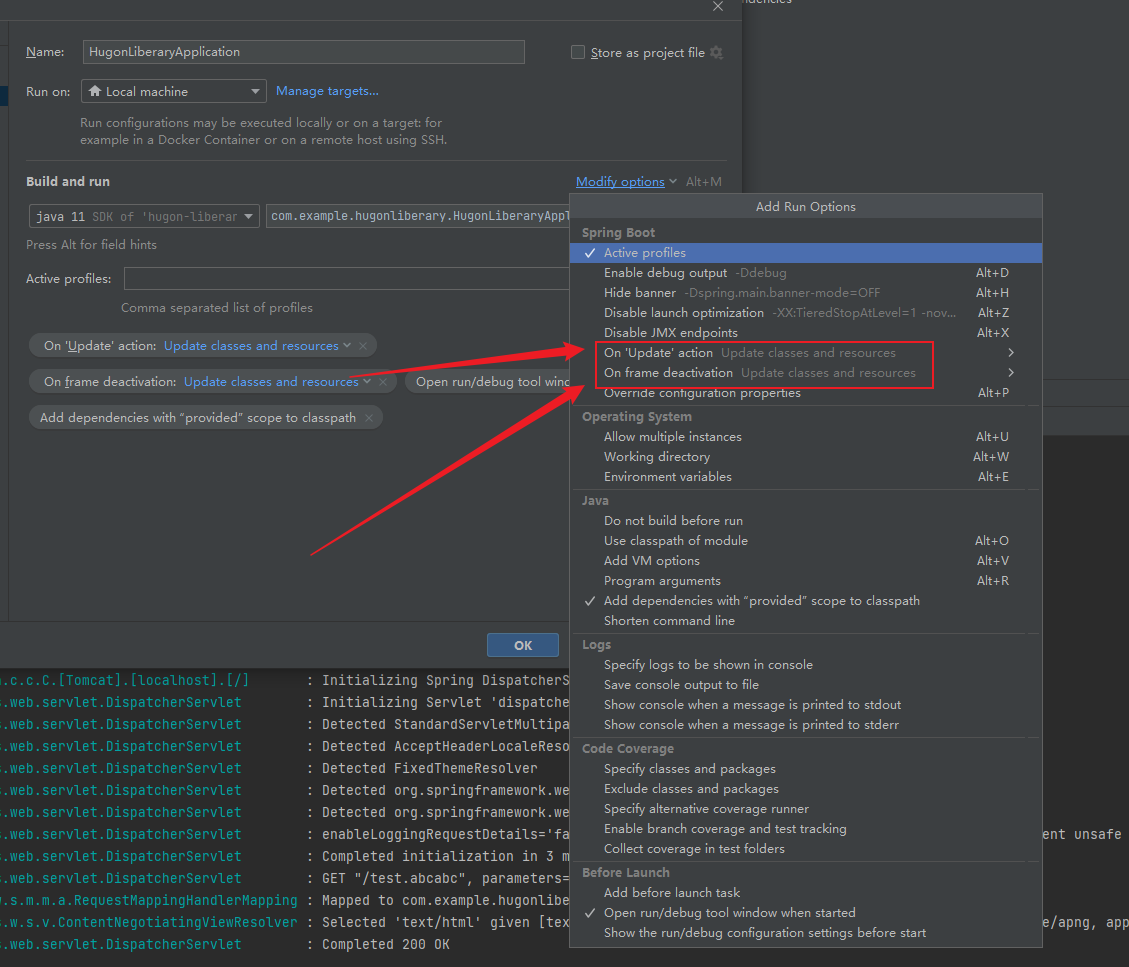Viewport: 1129px width, 967px height.
Task: Remove the Add dependencies with provided scope chip
Action: coord(369,418)
